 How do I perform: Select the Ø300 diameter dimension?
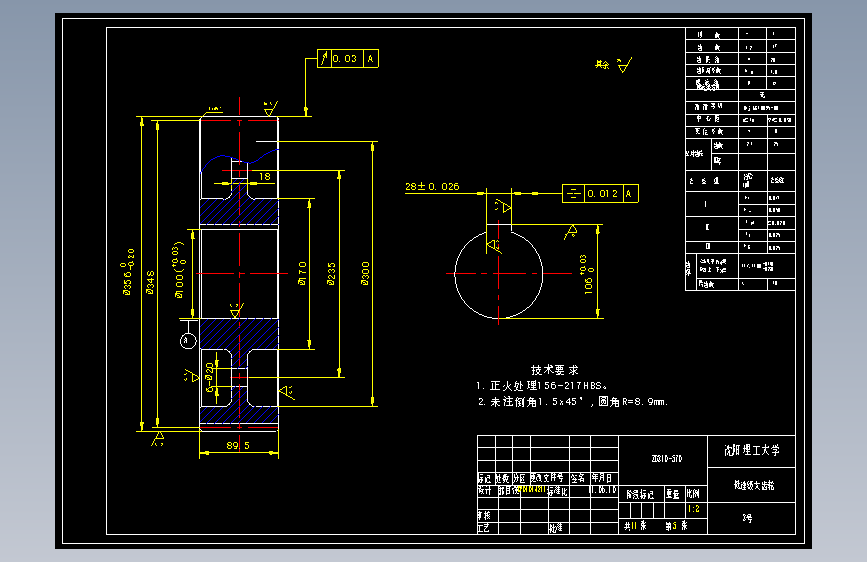pos(365,274)
